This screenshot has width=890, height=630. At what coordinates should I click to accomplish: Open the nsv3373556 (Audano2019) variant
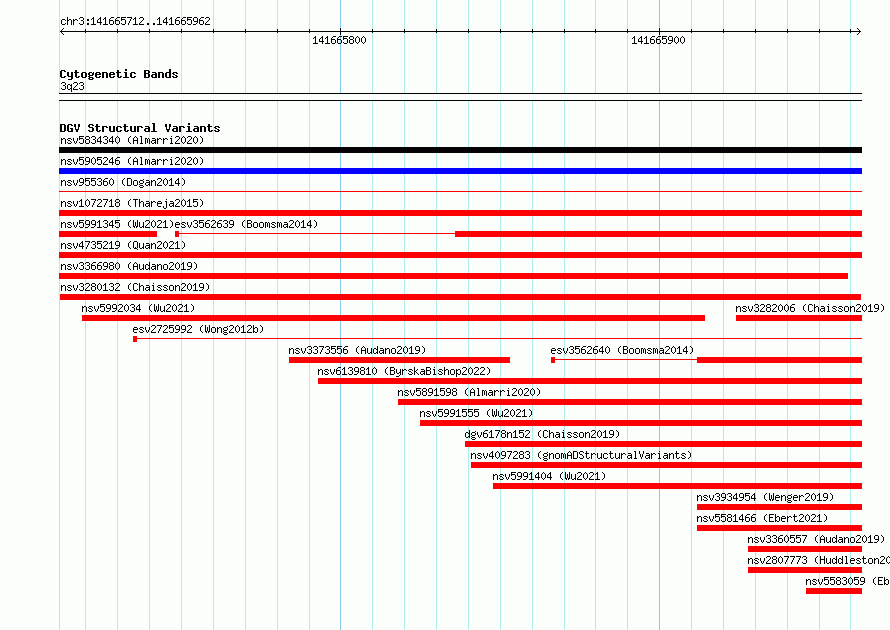[357, 350]
